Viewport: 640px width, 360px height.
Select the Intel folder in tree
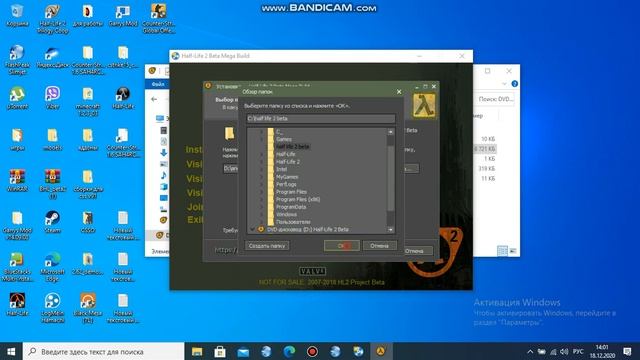(281, 169)
